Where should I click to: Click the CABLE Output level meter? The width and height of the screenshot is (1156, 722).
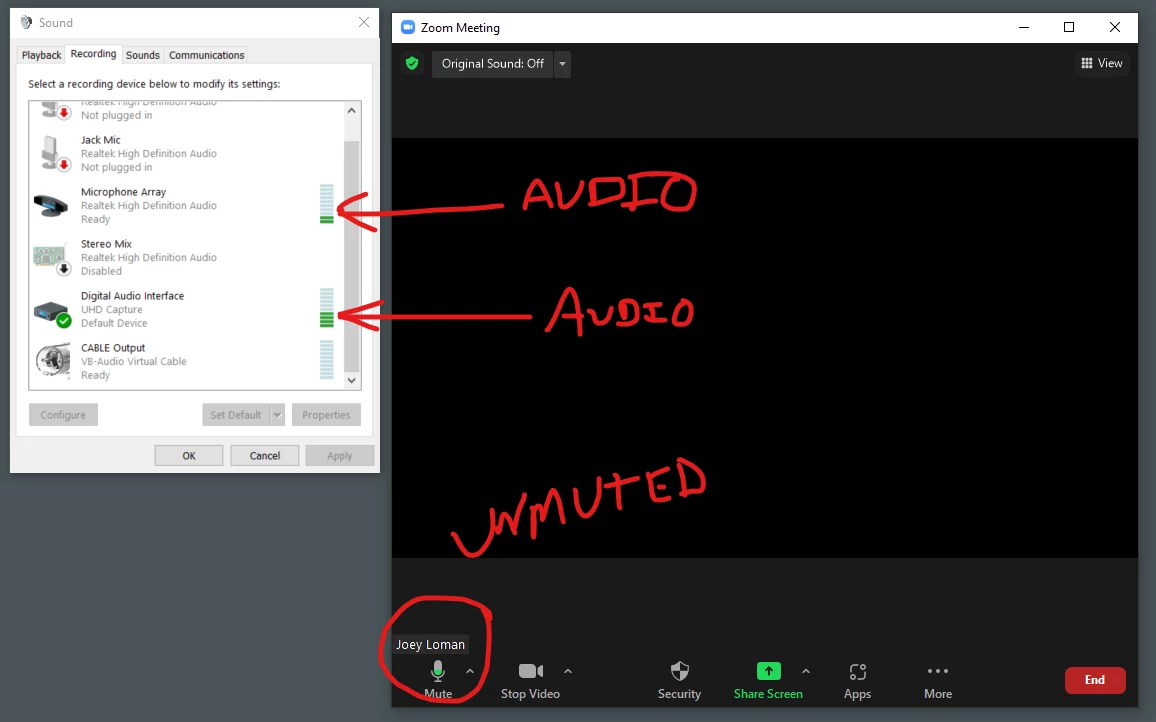[327, 360]
